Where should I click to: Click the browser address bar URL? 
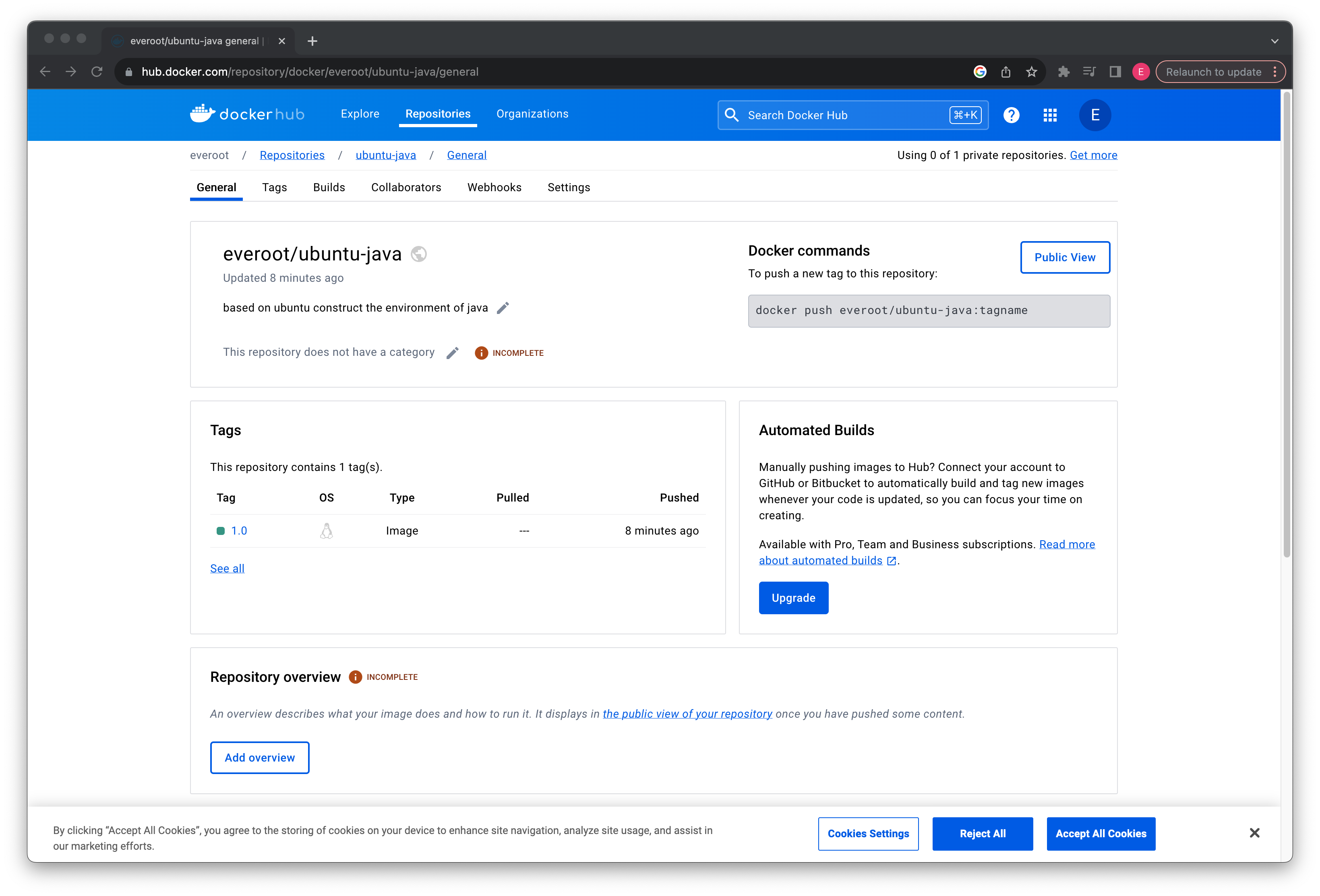click(x=310, y=72)
